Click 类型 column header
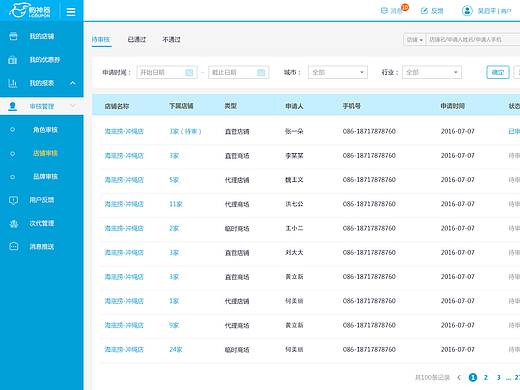Screen dimensions: 520x390 [231, 106]
